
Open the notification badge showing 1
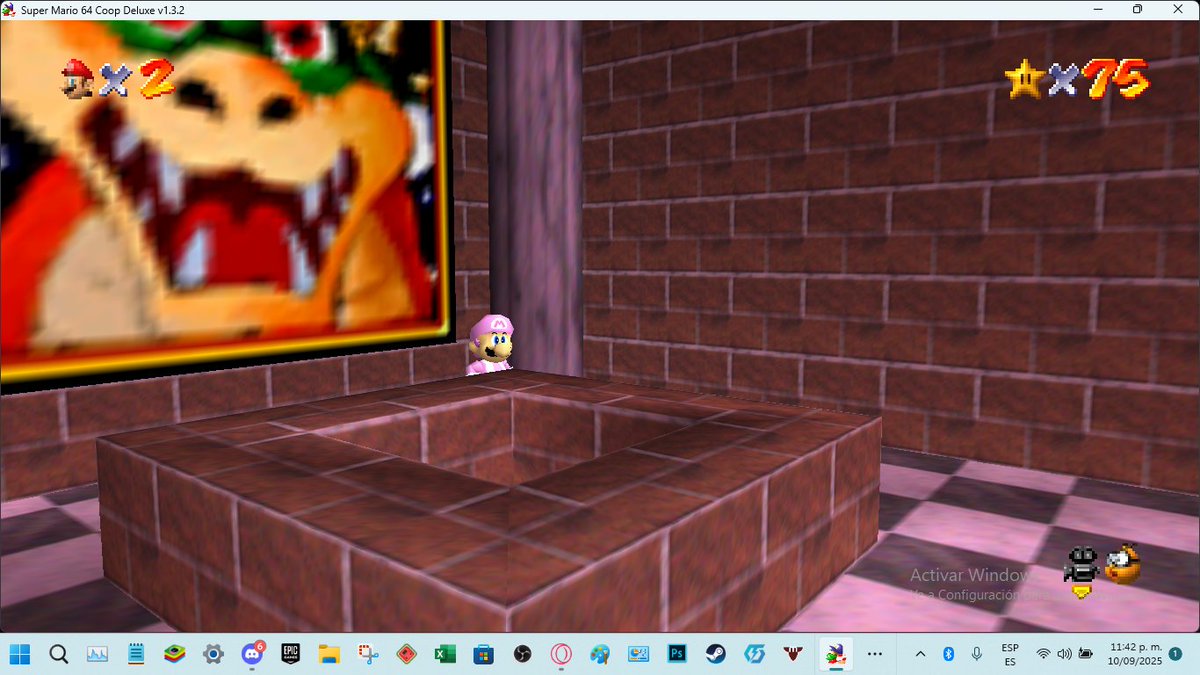(1175, 654)
